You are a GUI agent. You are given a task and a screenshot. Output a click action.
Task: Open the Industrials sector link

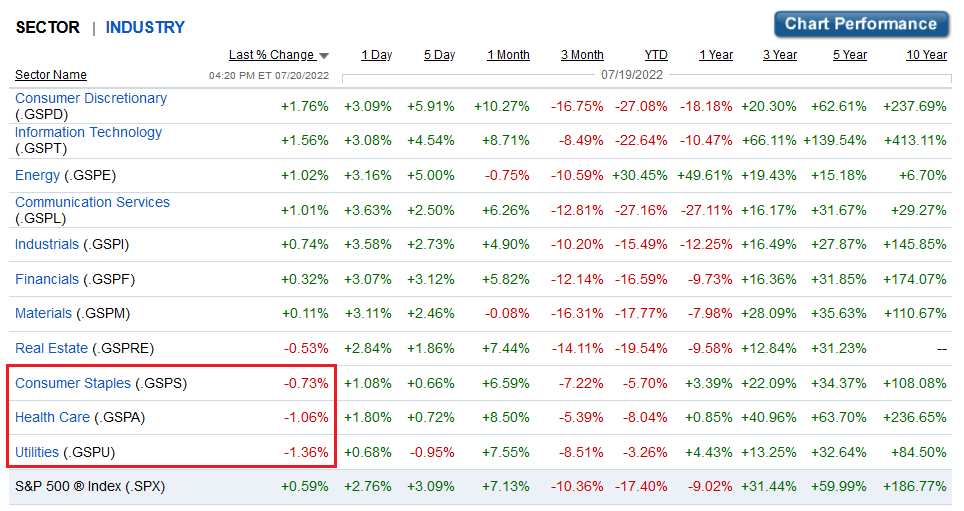[47, 244]
